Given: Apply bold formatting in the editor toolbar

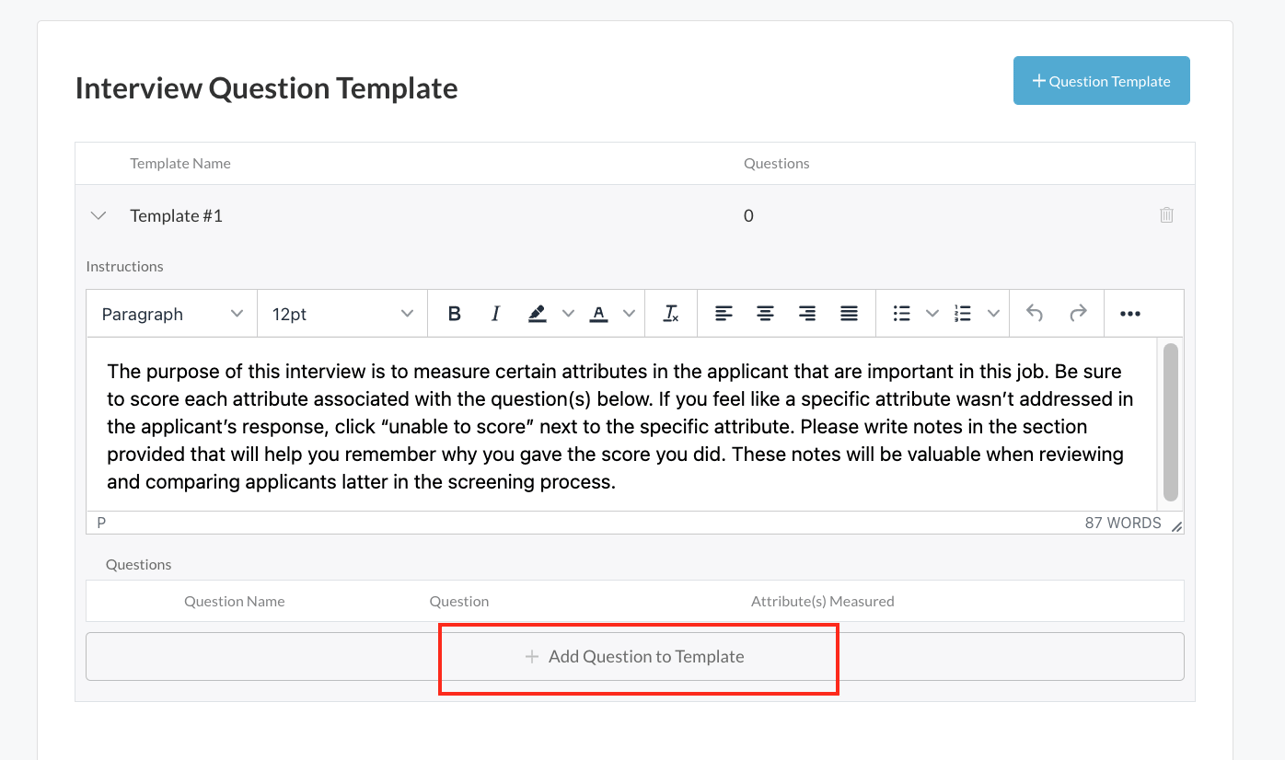Looking at the screenshot, I should pos(455,313).
